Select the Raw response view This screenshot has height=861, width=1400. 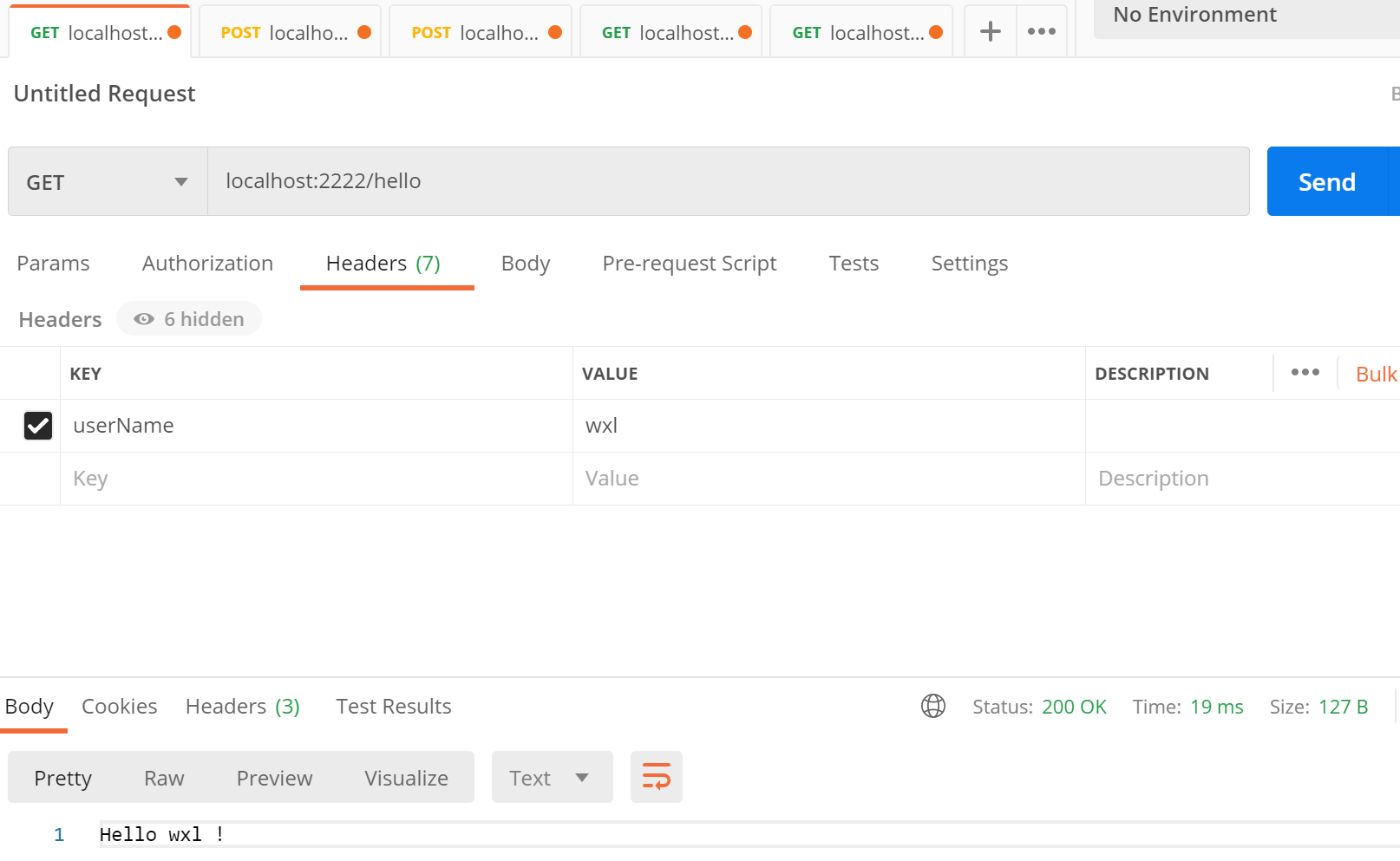164,778
